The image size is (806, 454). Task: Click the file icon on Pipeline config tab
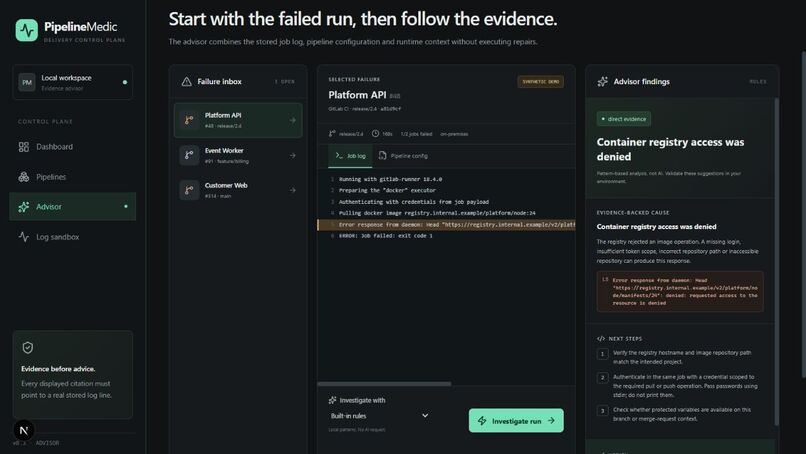[x=382, y=155]
